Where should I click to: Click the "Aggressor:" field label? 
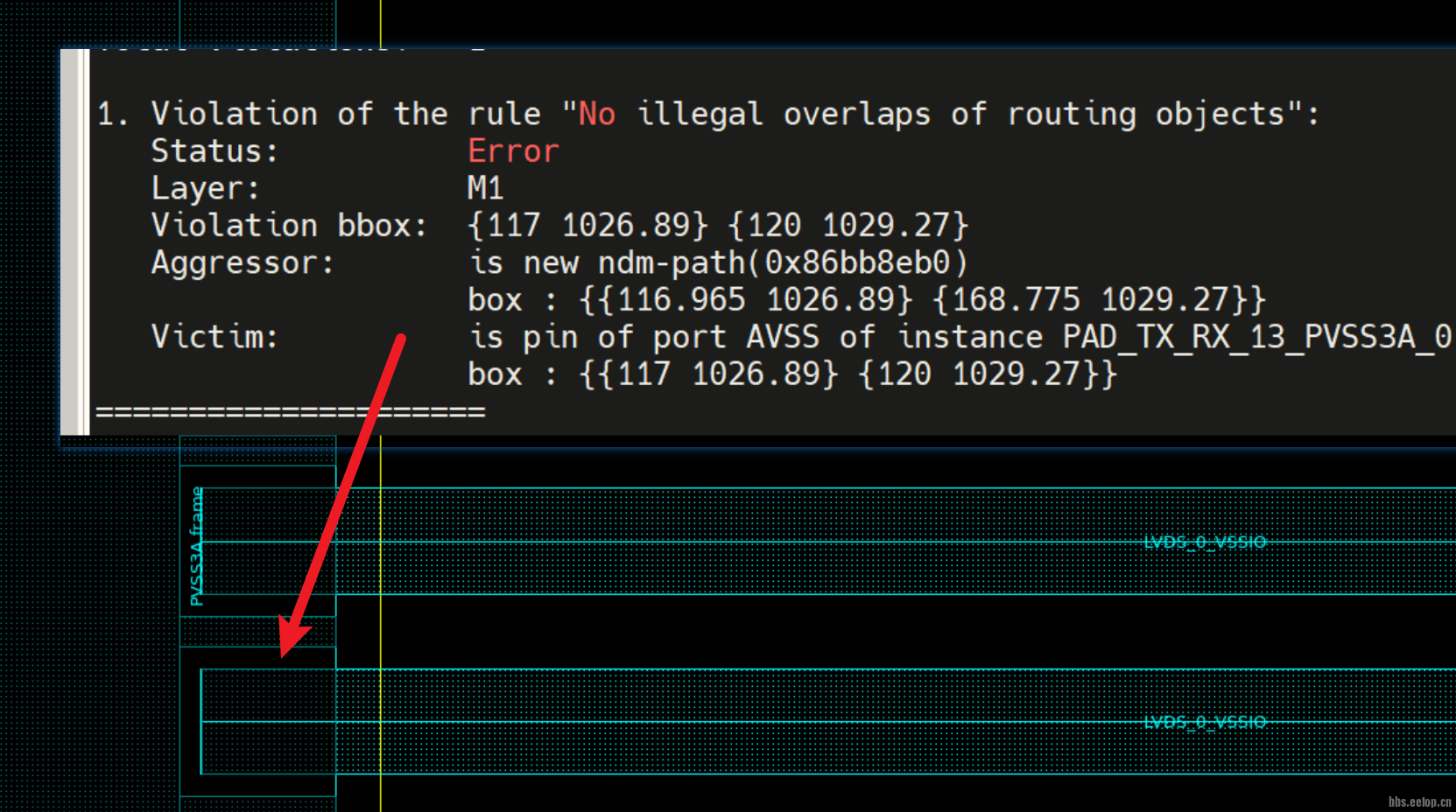[243, 262]
